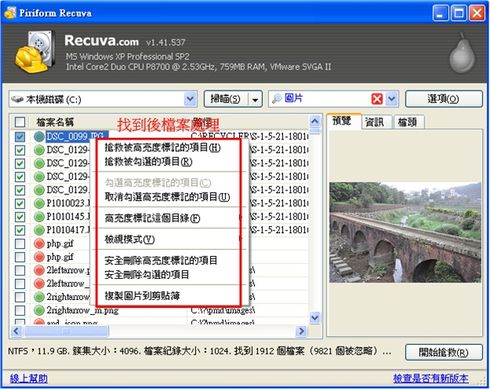
Task: Check the box for first php.gif
Action: pyautogui.click(x=20, y=243)
